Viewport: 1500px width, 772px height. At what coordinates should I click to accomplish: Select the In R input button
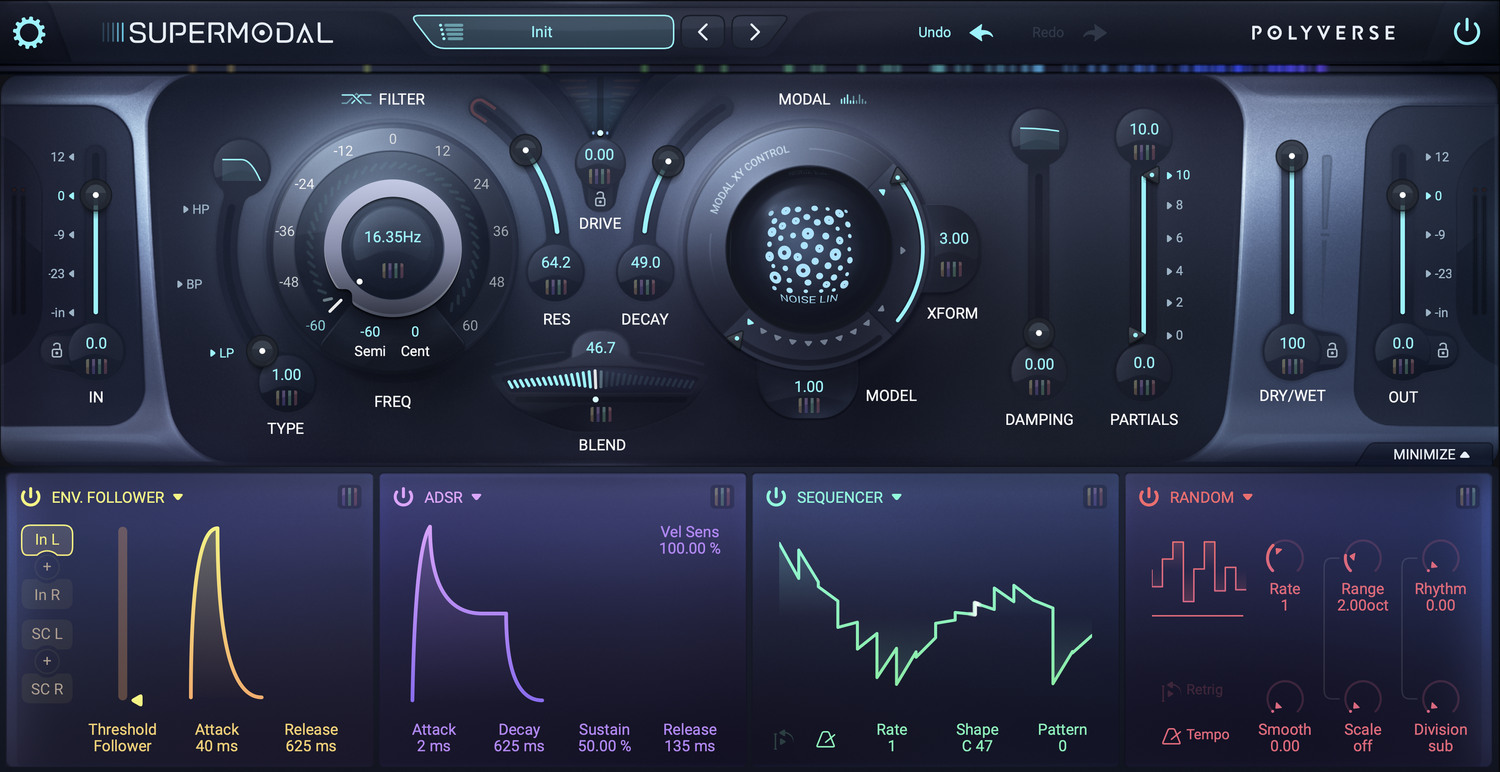click(47, 594)
